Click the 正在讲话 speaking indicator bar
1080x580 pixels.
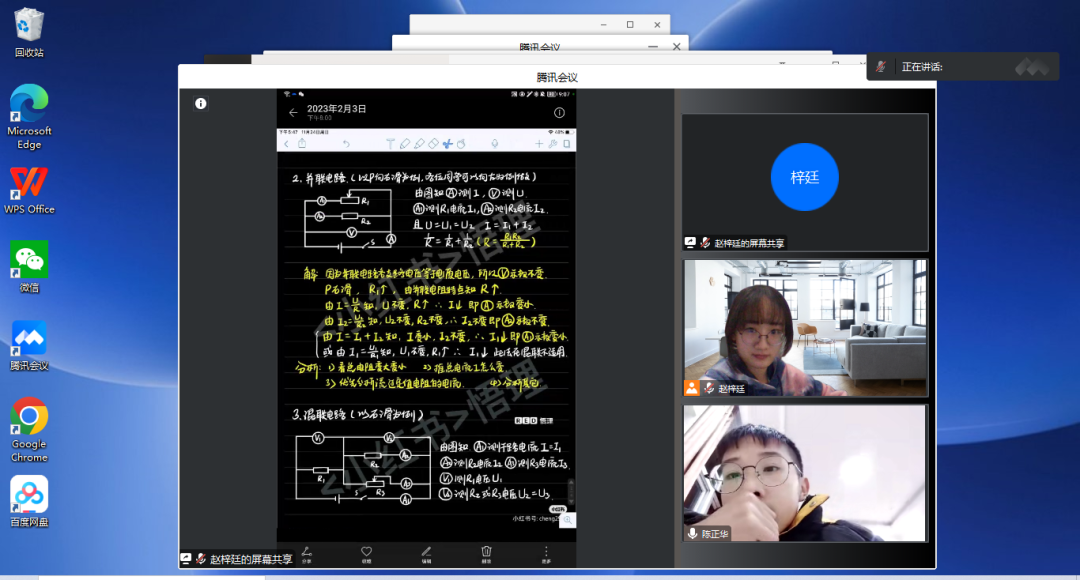tap(962, 67)
